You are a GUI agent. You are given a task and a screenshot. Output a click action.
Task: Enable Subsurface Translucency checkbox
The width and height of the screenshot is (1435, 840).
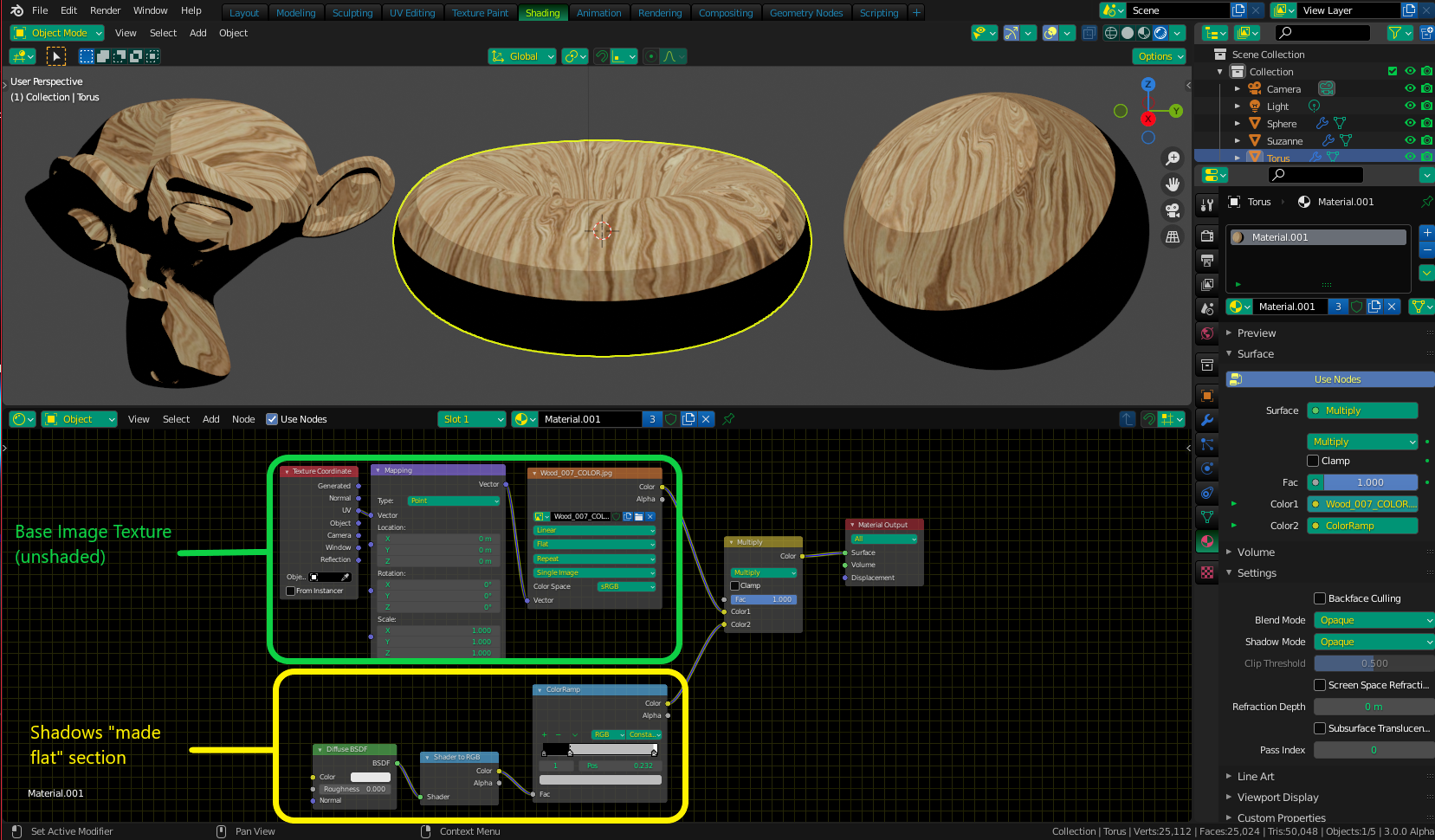pos(1320,728)
